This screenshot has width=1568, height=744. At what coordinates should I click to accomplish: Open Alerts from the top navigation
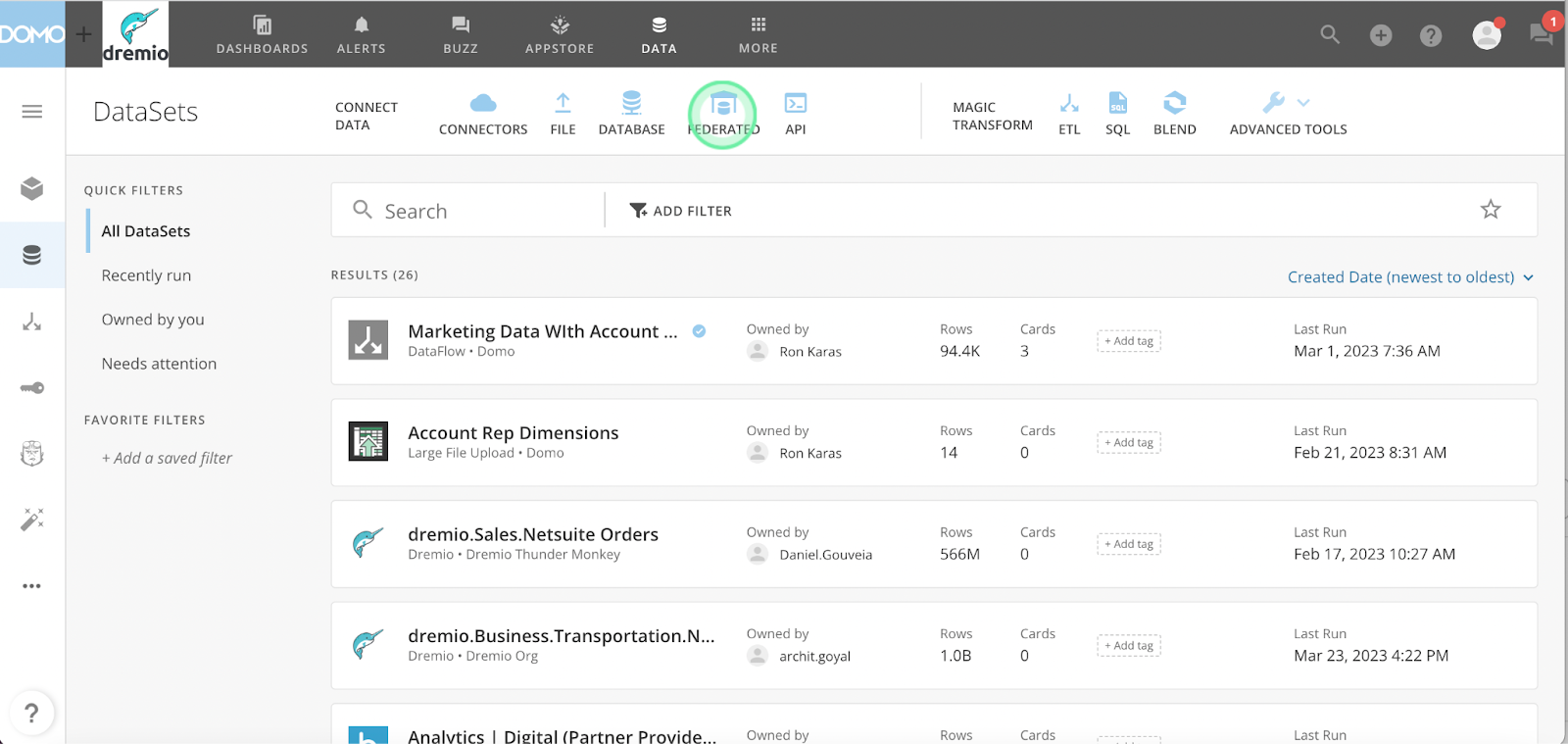362,34
